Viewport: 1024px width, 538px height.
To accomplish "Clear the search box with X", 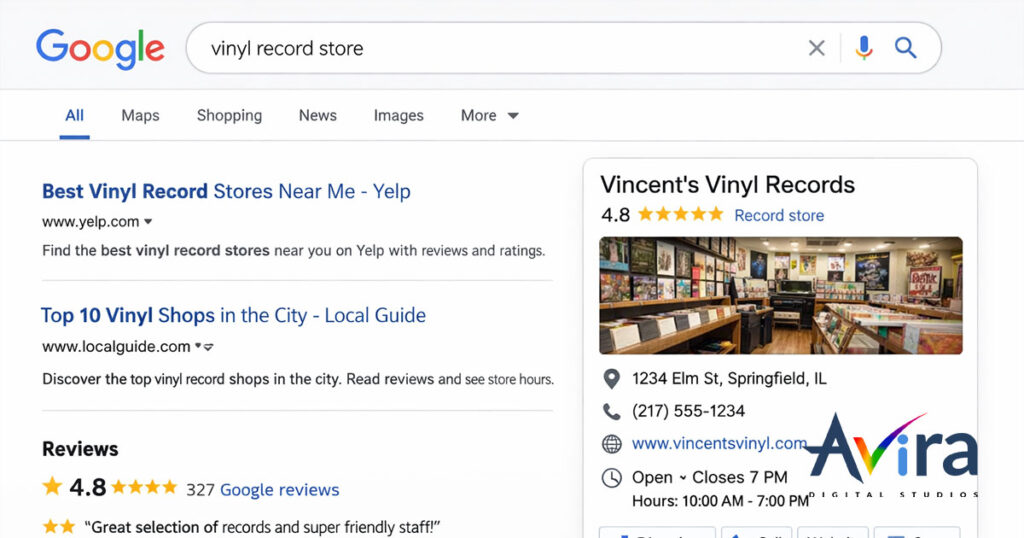I will click(816, 48).
